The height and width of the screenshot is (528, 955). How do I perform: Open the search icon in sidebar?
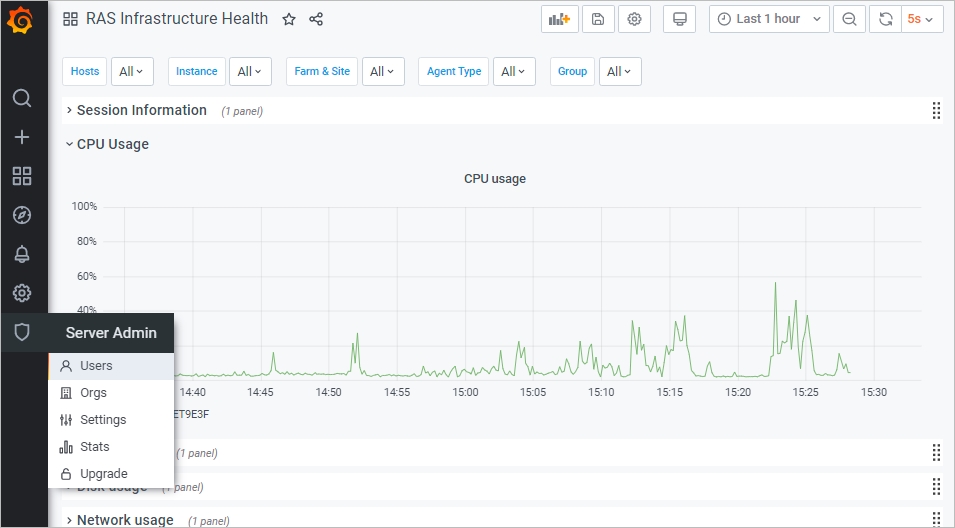pos(22,98)
